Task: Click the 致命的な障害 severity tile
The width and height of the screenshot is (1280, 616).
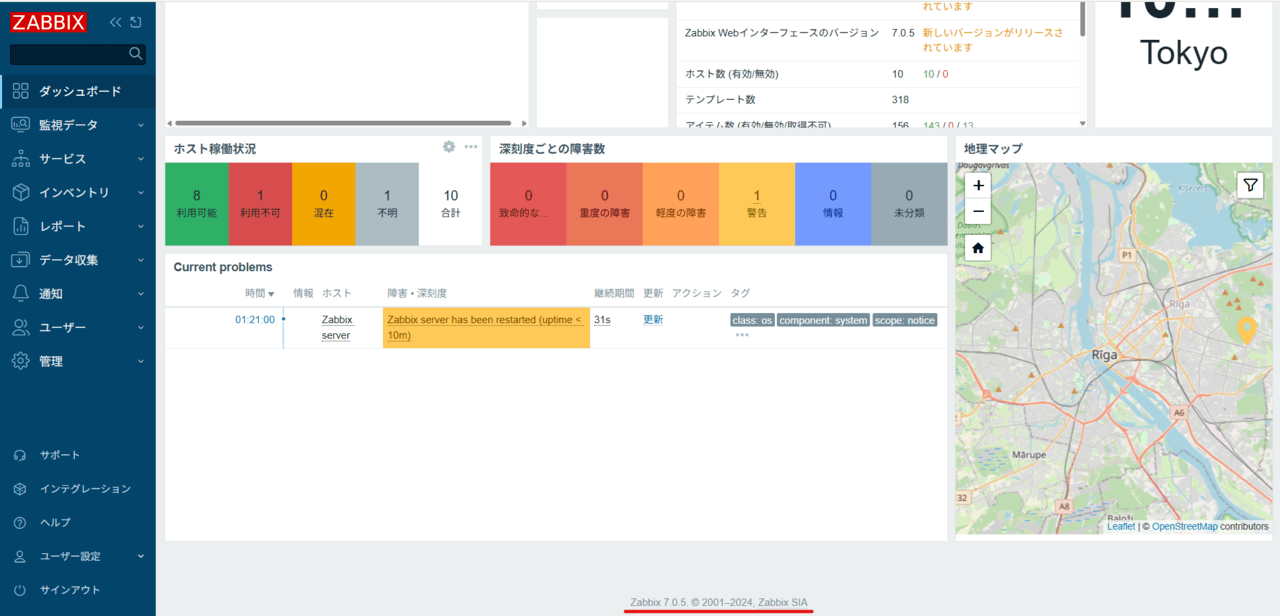Action: point(528,204)
